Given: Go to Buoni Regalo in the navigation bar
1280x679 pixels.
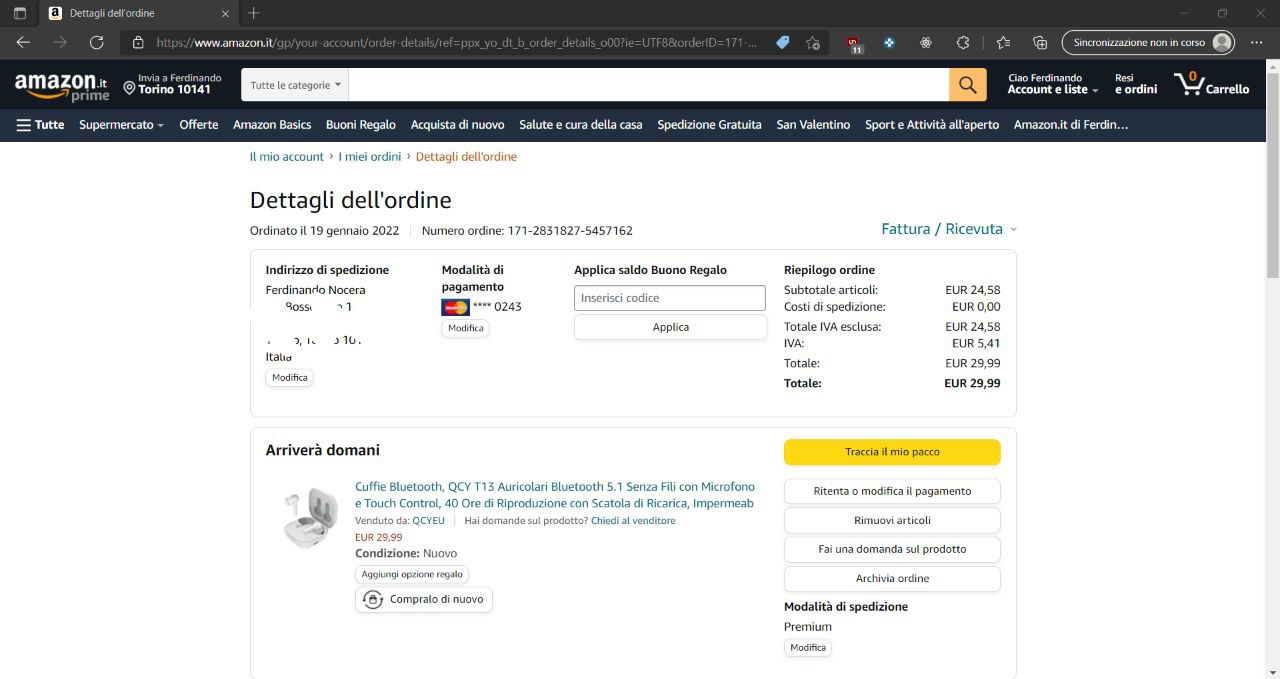Looking at the screenshot, I should pos(361,125).
